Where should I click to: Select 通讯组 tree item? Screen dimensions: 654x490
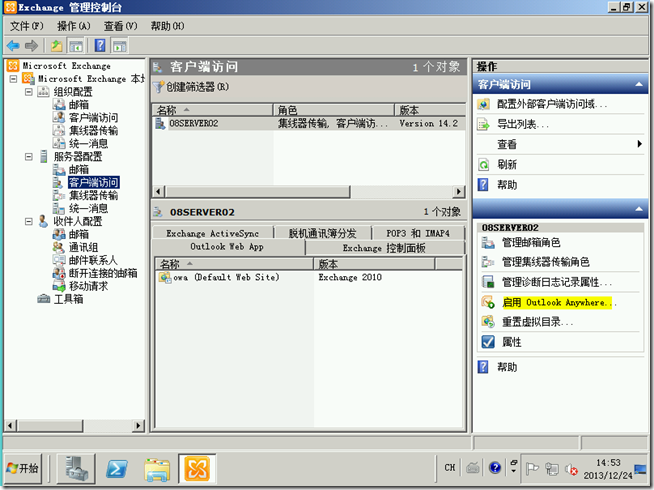(x=83, y=247)
